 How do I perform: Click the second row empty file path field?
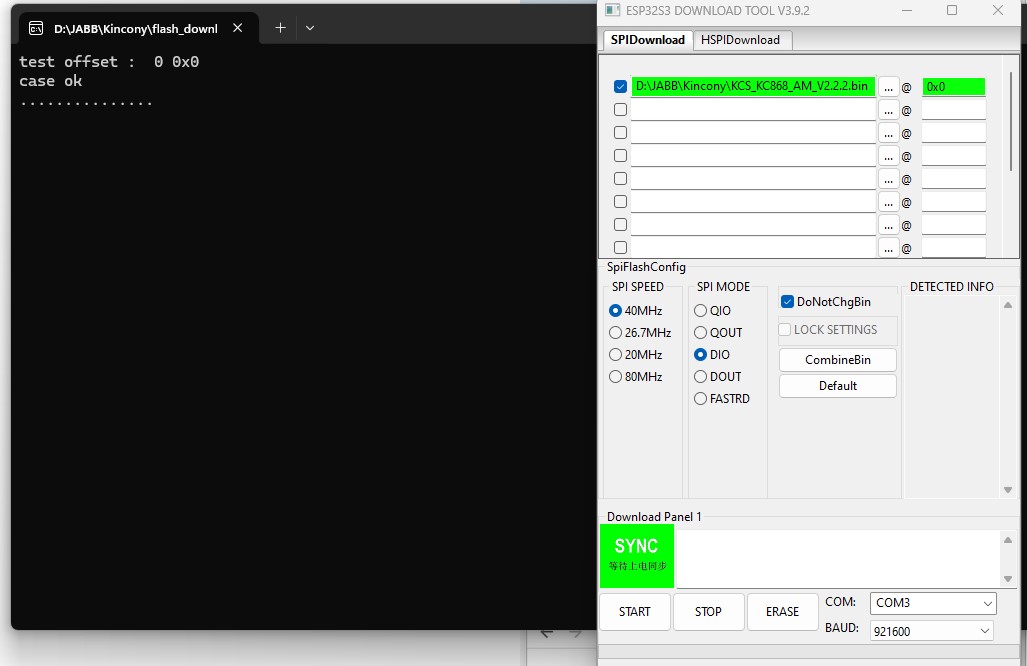coord(753,109)
